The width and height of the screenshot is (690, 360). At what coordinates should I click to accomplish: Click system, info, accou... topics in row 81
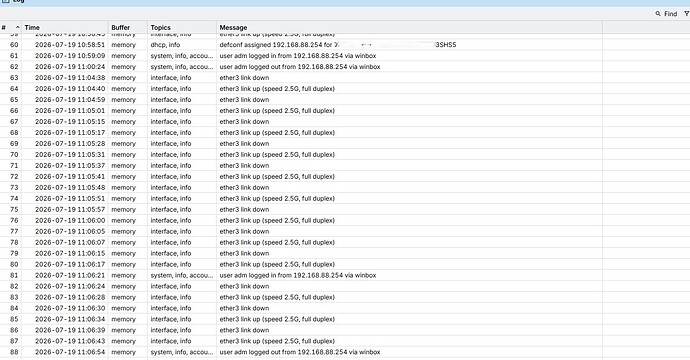(182, 276)
